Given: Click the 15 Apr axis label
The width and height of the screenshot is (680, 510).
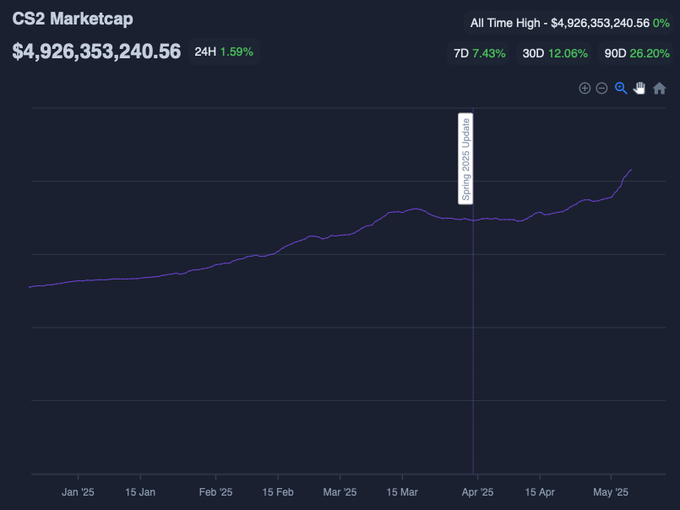Looking at the screenshot, I should tap(540, 492).
